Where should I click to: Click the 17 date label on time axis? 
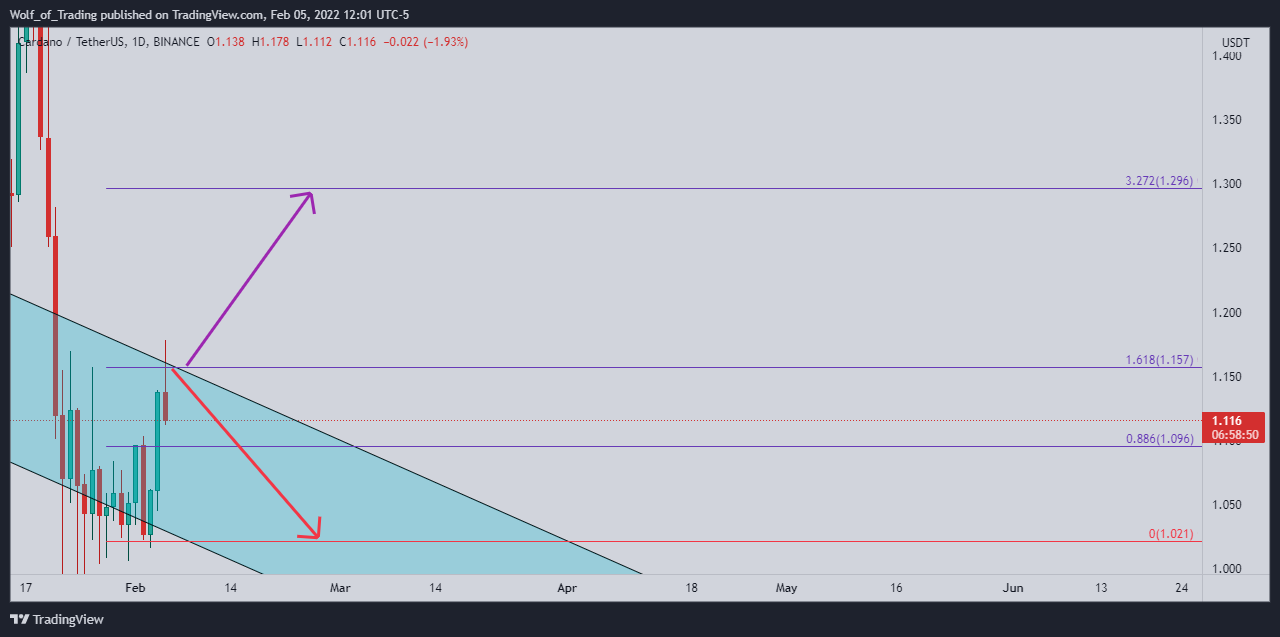[26, 588]
